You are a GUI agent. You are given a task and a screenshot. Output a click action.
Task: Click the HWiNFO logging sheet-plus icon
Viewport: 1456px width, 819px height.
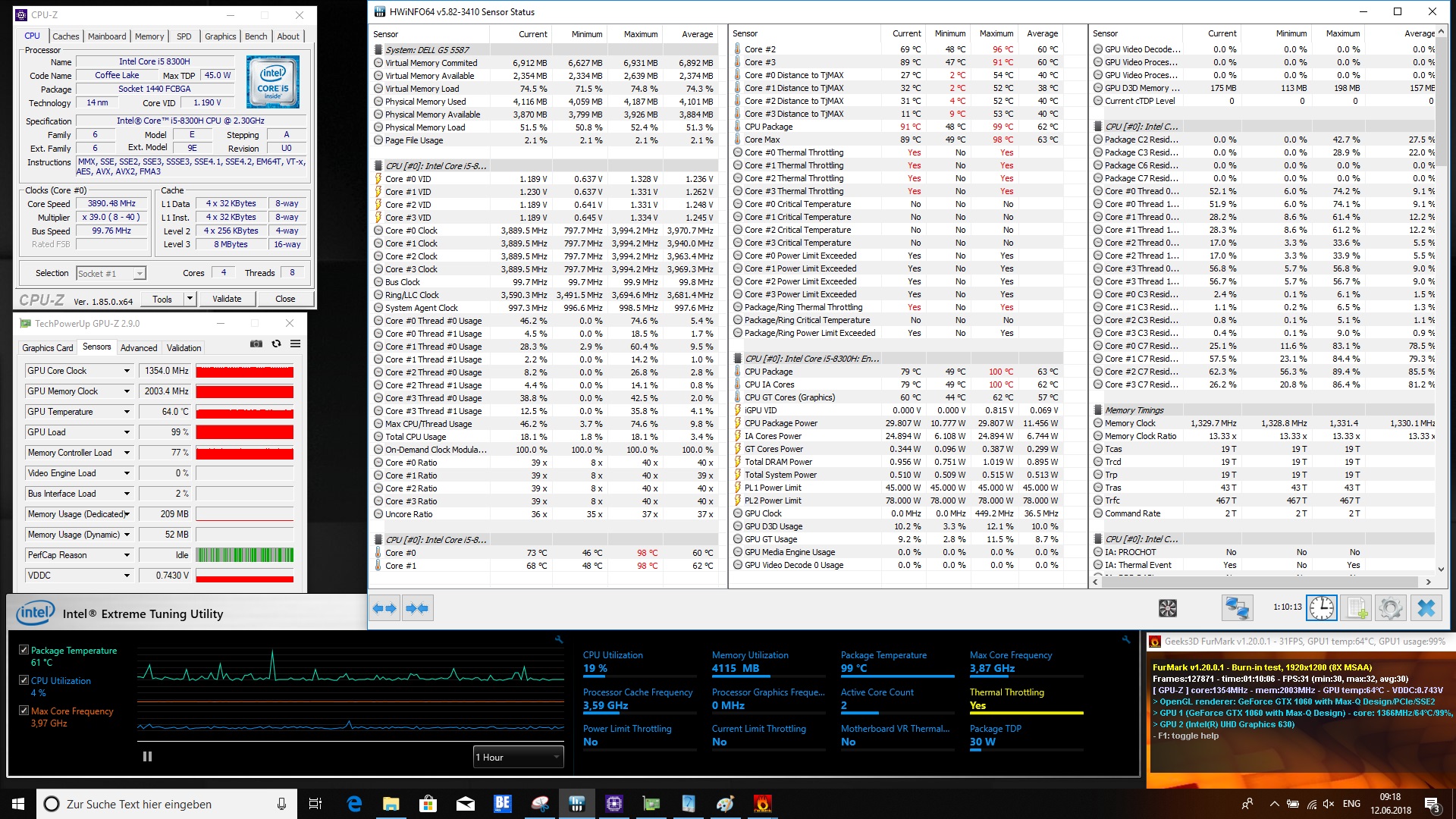tap(1356, 608)
